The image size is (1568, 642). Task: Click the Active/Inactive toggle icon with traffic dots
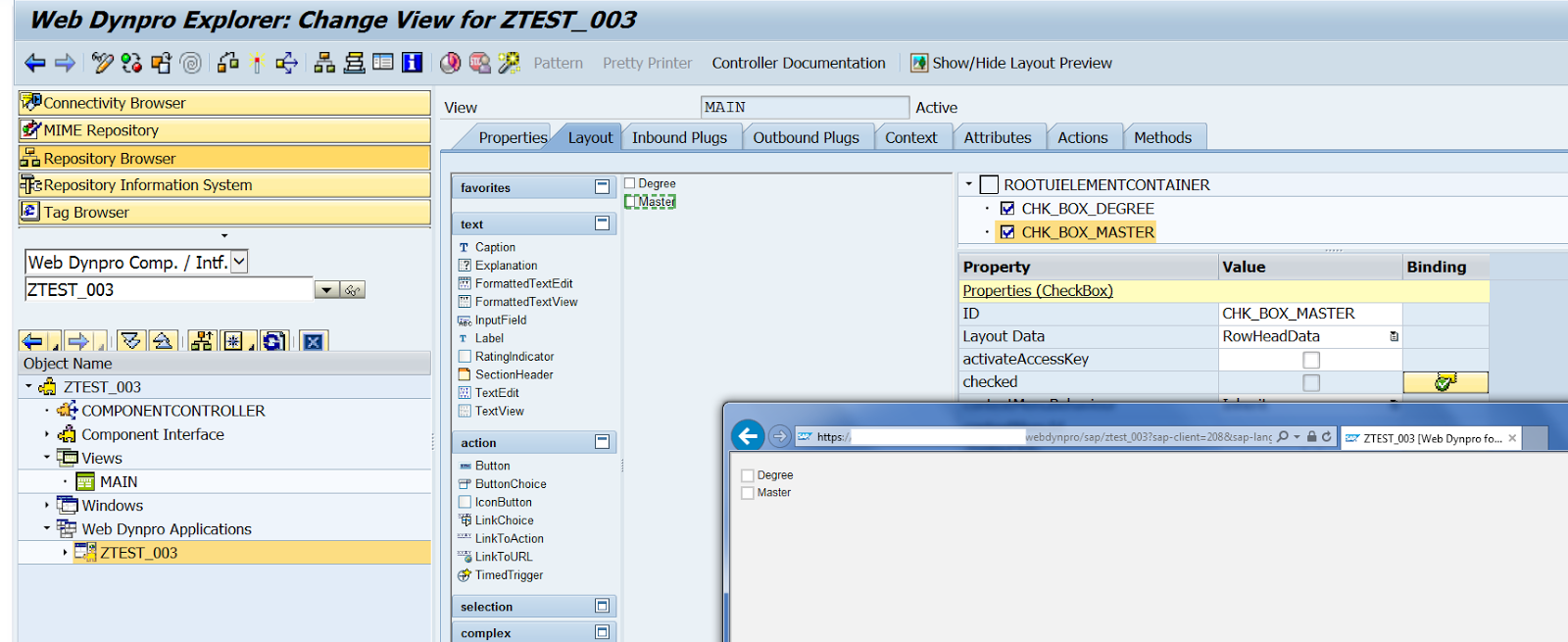[x=131, y=64]
